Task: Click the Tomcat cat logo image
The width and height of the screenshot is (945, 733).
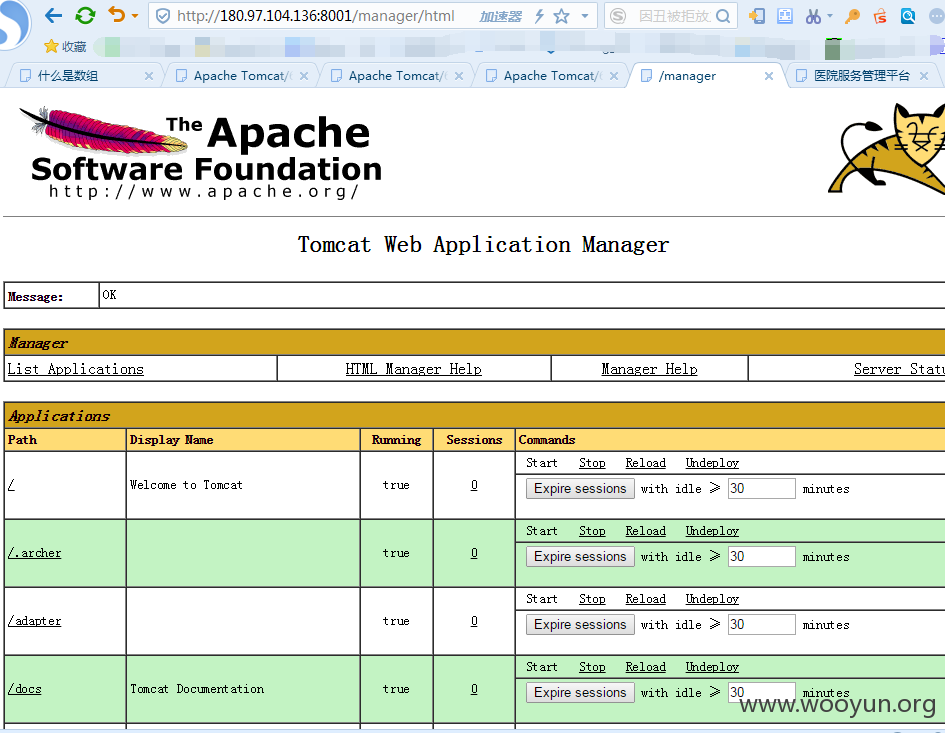Action: pos(886,149)
